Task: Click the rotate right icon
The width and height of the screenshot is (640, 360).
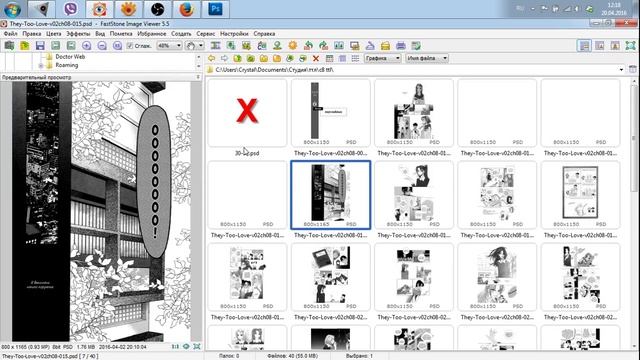Action: click(324, 46)
